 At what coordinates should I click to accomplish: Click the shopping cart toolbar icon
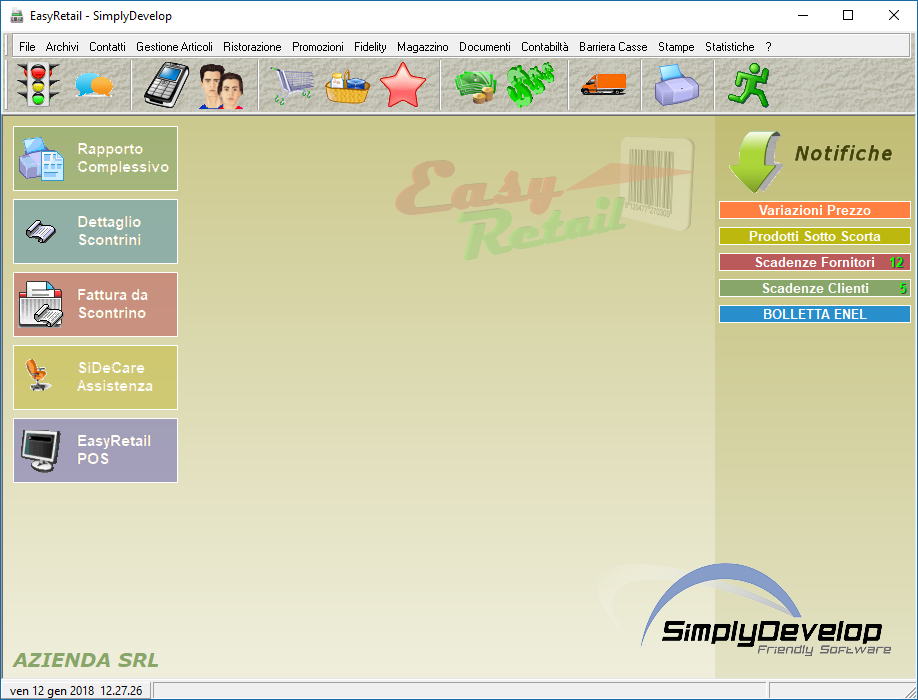click(293, 86)
